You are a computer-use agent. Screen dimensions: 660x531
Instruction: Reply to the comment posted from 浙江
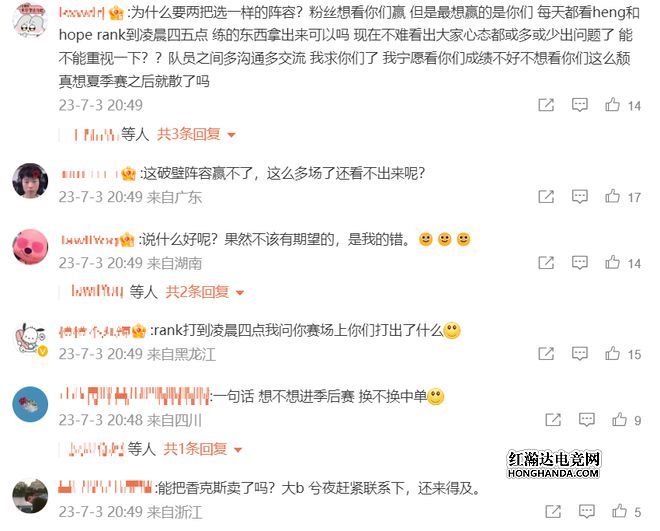coord(586,511)
